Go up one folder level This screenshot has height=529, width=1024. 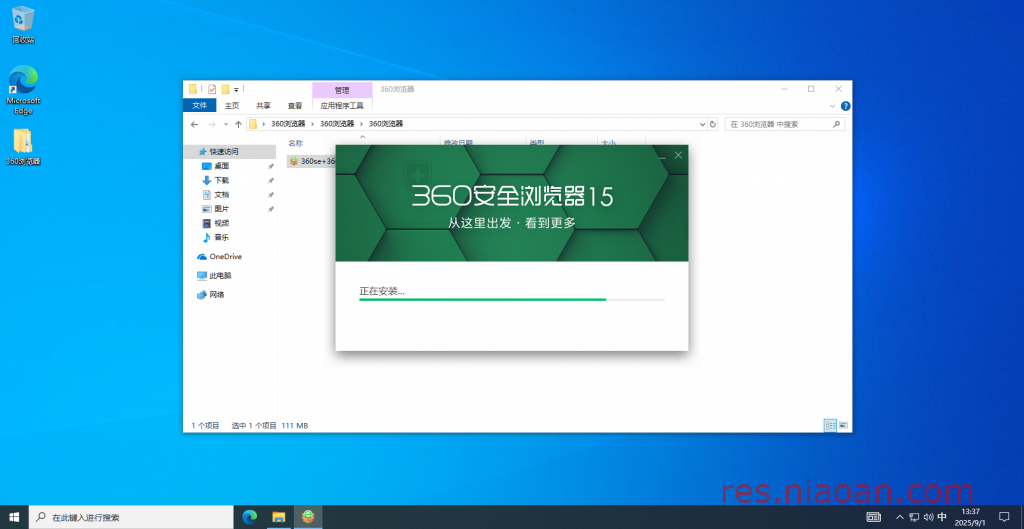point(238,124)
